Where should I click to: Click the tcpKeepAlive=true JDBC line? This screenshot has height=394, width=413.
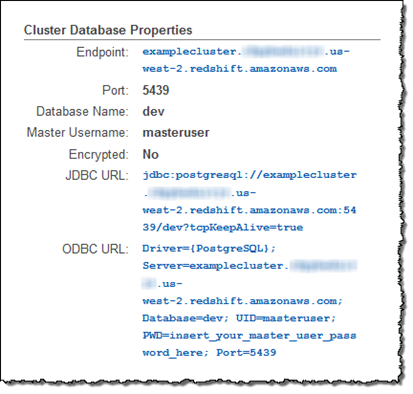pos(223,228)
